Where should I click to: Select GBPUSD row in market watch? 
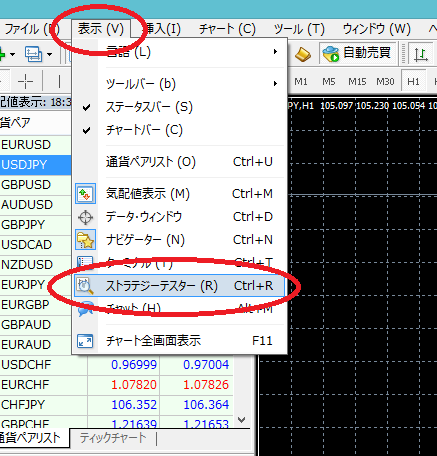pos(35,185)
